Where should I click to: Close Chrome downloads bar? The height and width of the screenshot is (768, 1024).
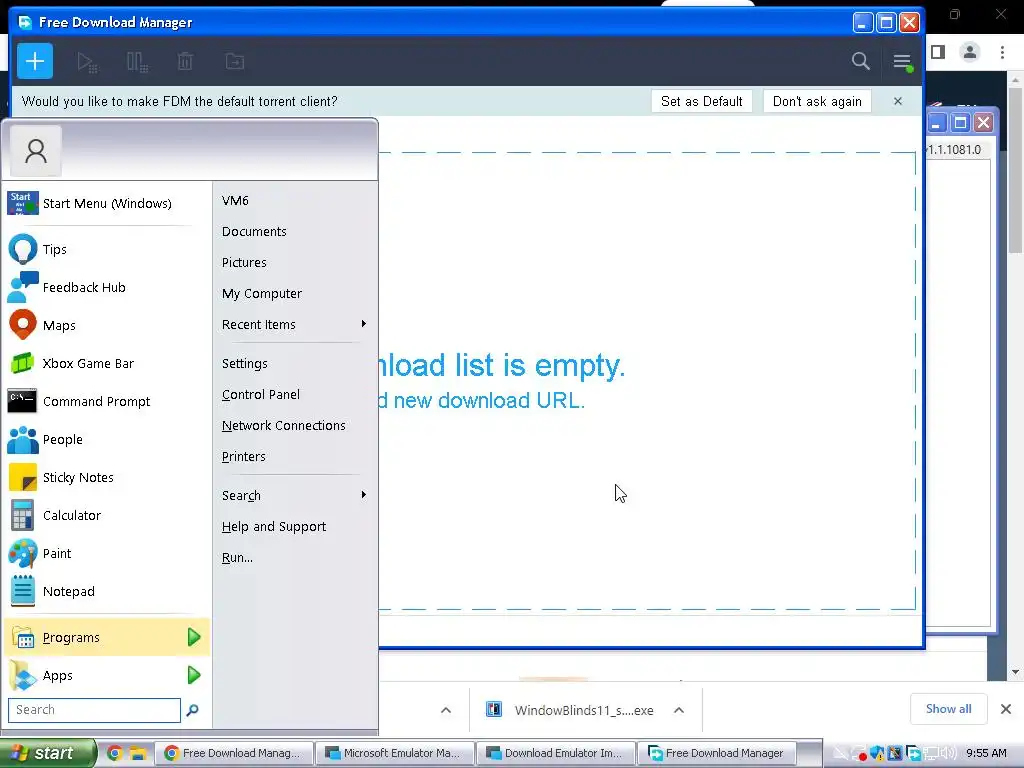pos(1006,709)
